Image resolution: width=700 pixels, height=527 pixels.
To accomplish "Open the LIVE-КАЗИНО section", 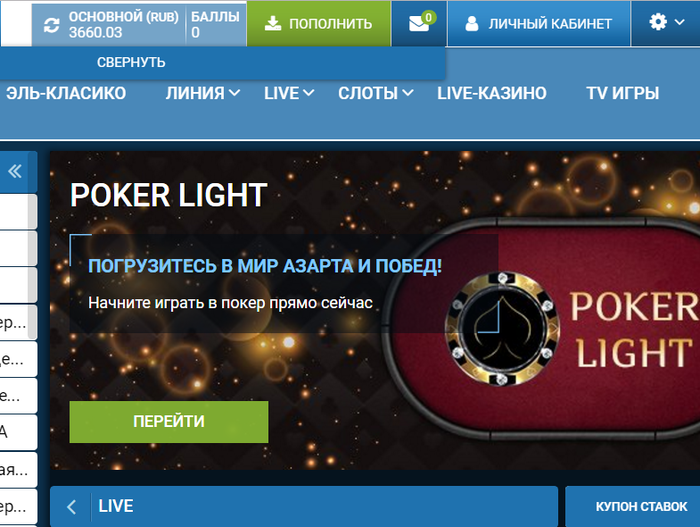I will (492, 93).
